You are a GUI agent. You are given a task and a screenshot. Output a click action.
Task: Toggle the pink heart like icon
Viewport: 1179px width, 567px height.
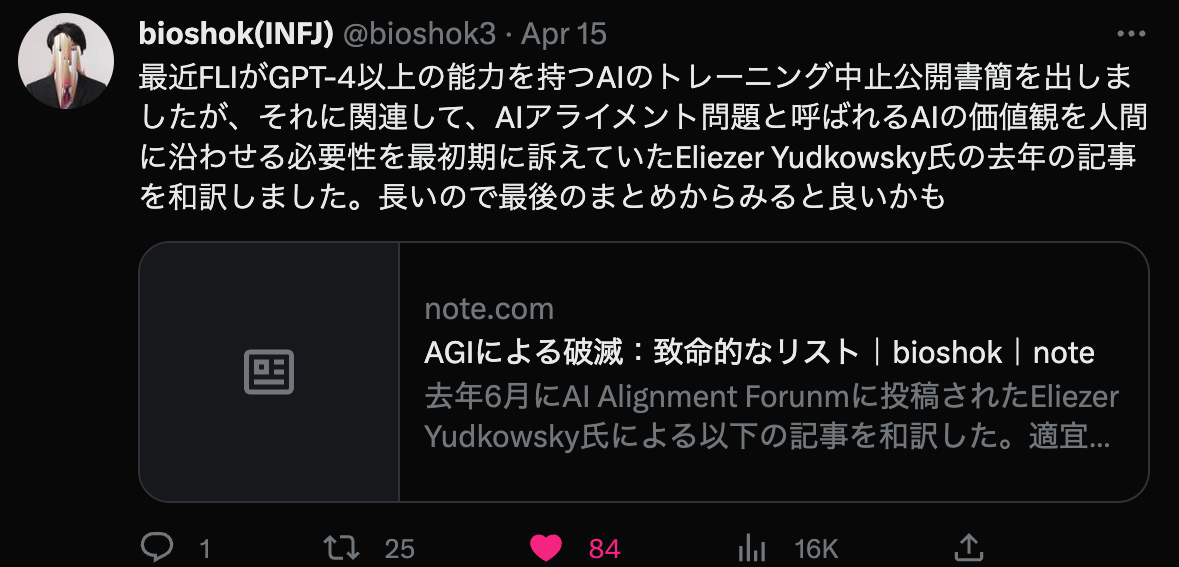pyautogui.click(x=546, y=548)
